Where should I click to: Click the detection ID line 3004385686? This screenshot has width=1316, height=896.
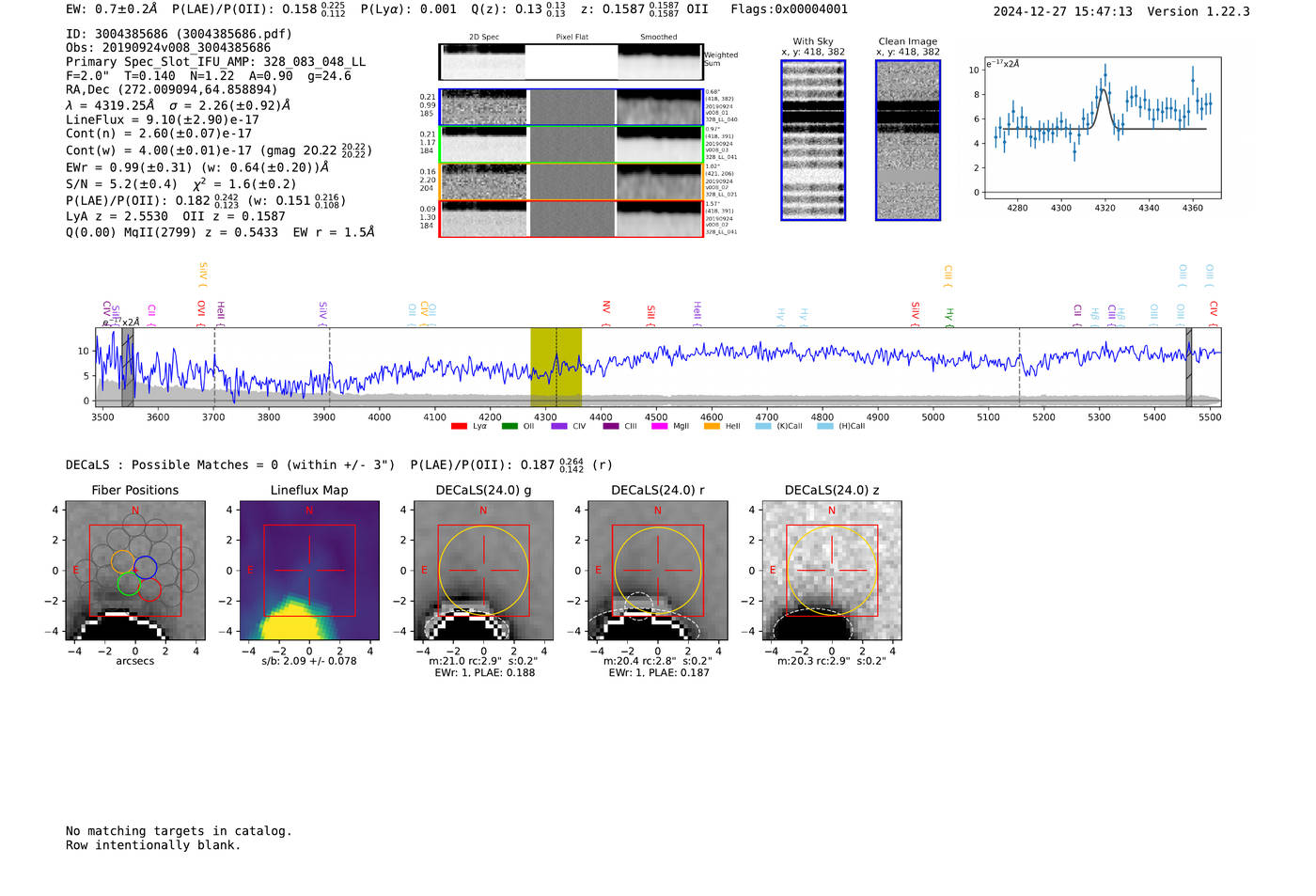point(179,34)
